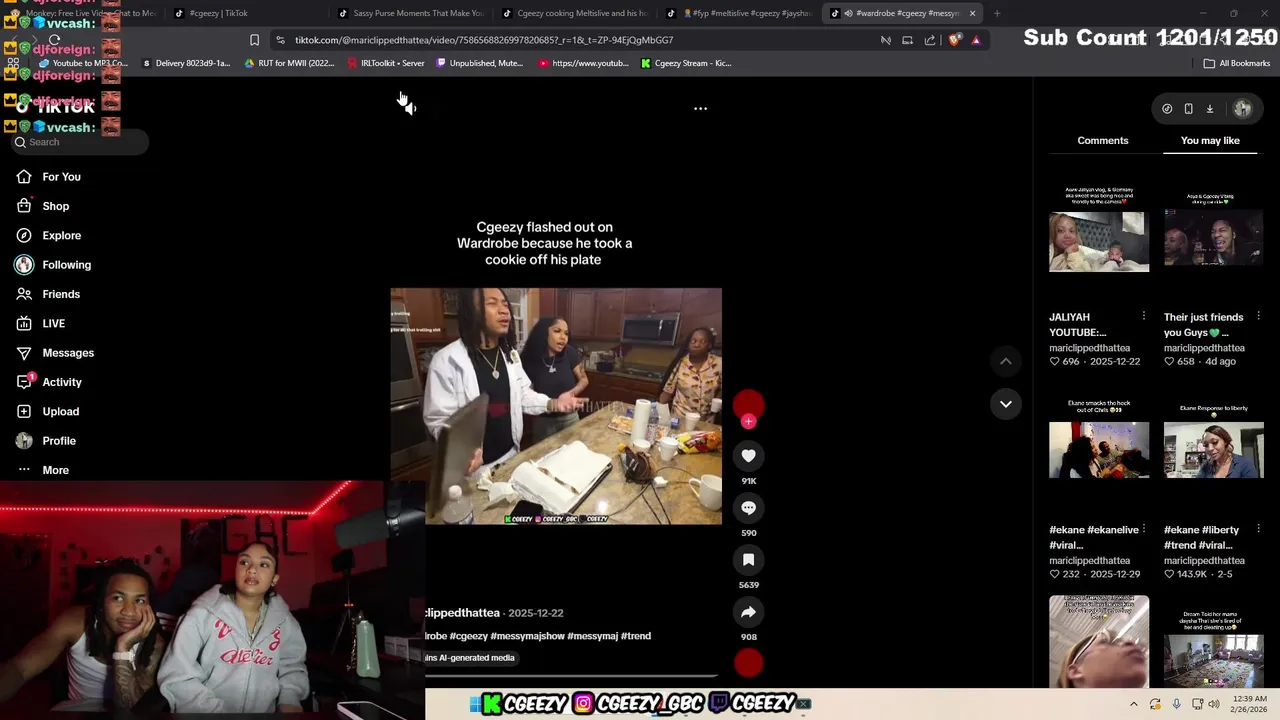
Task: Open a new browser tab
Action: [x=997, y=13]
